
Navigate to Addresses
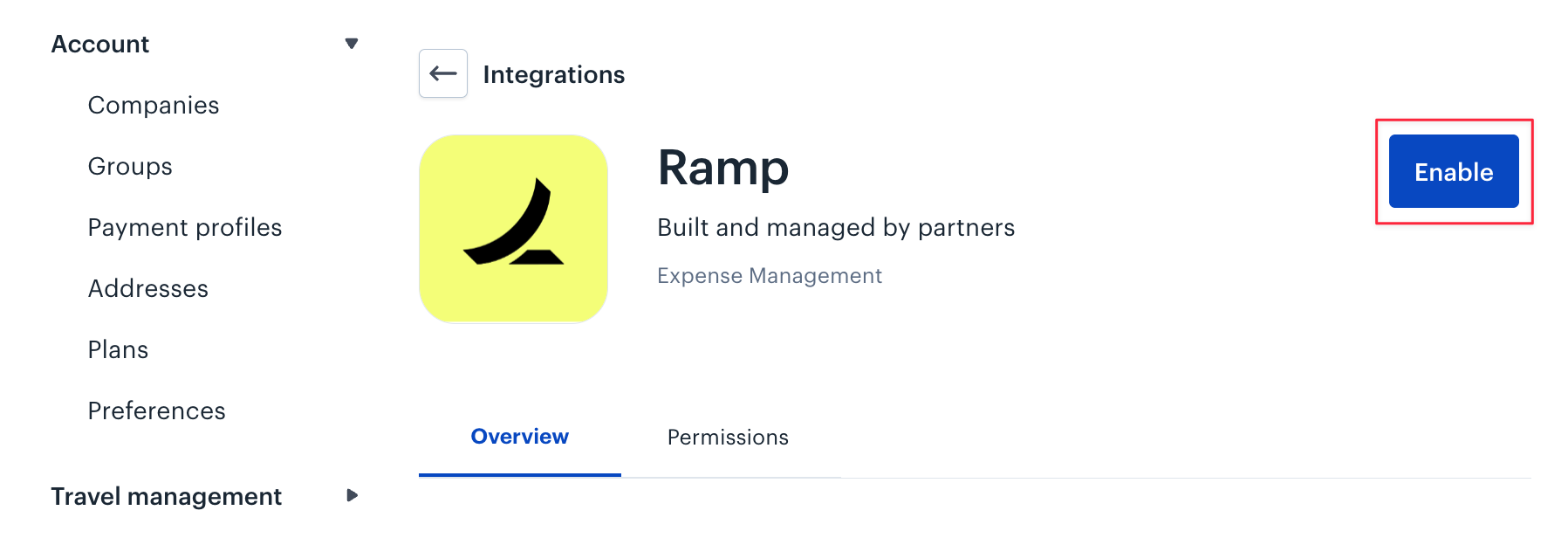[x=148, y=288]
